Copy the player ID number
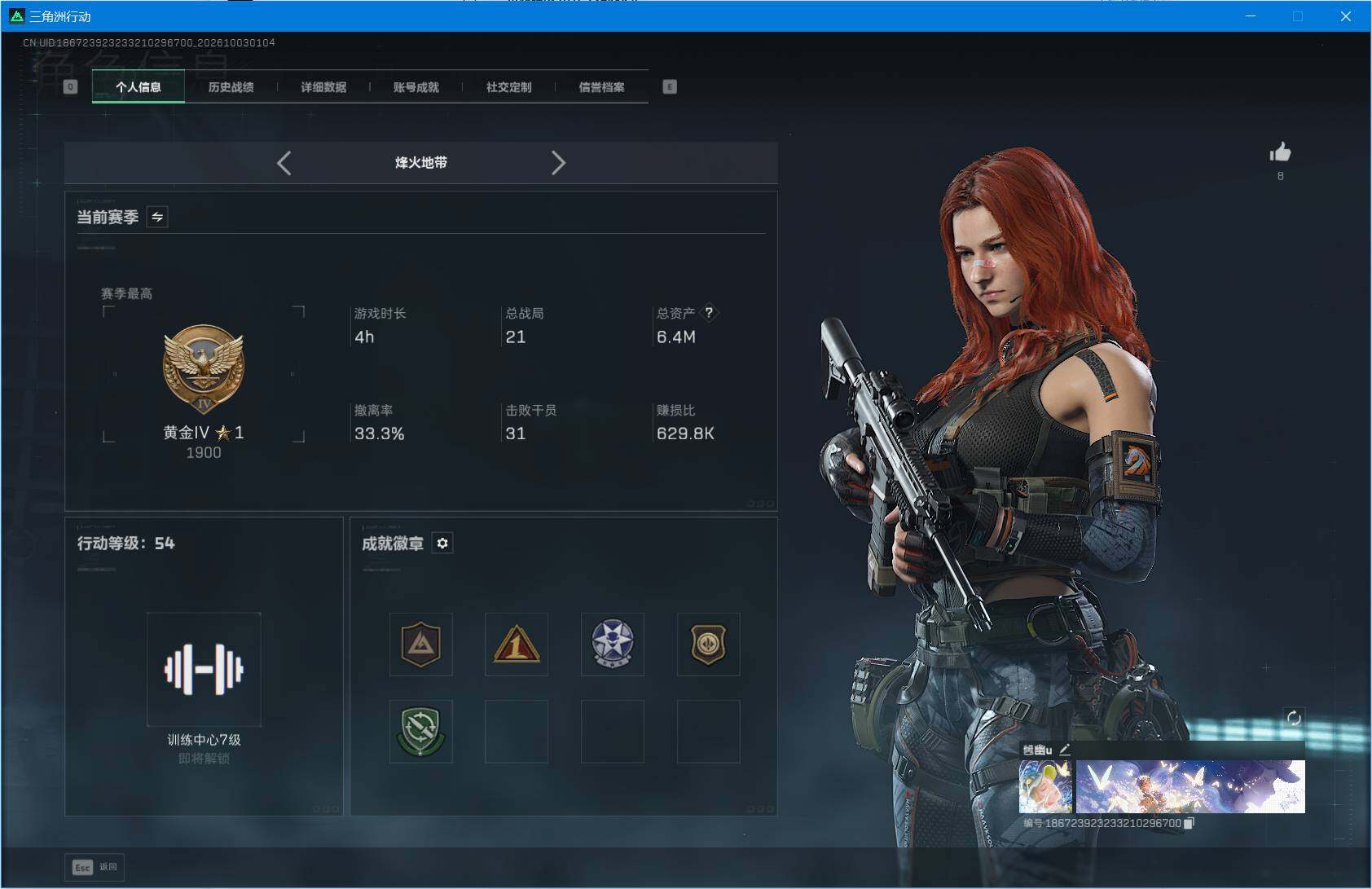This screenshot has width=1372, height=889. click(1190, 823)
